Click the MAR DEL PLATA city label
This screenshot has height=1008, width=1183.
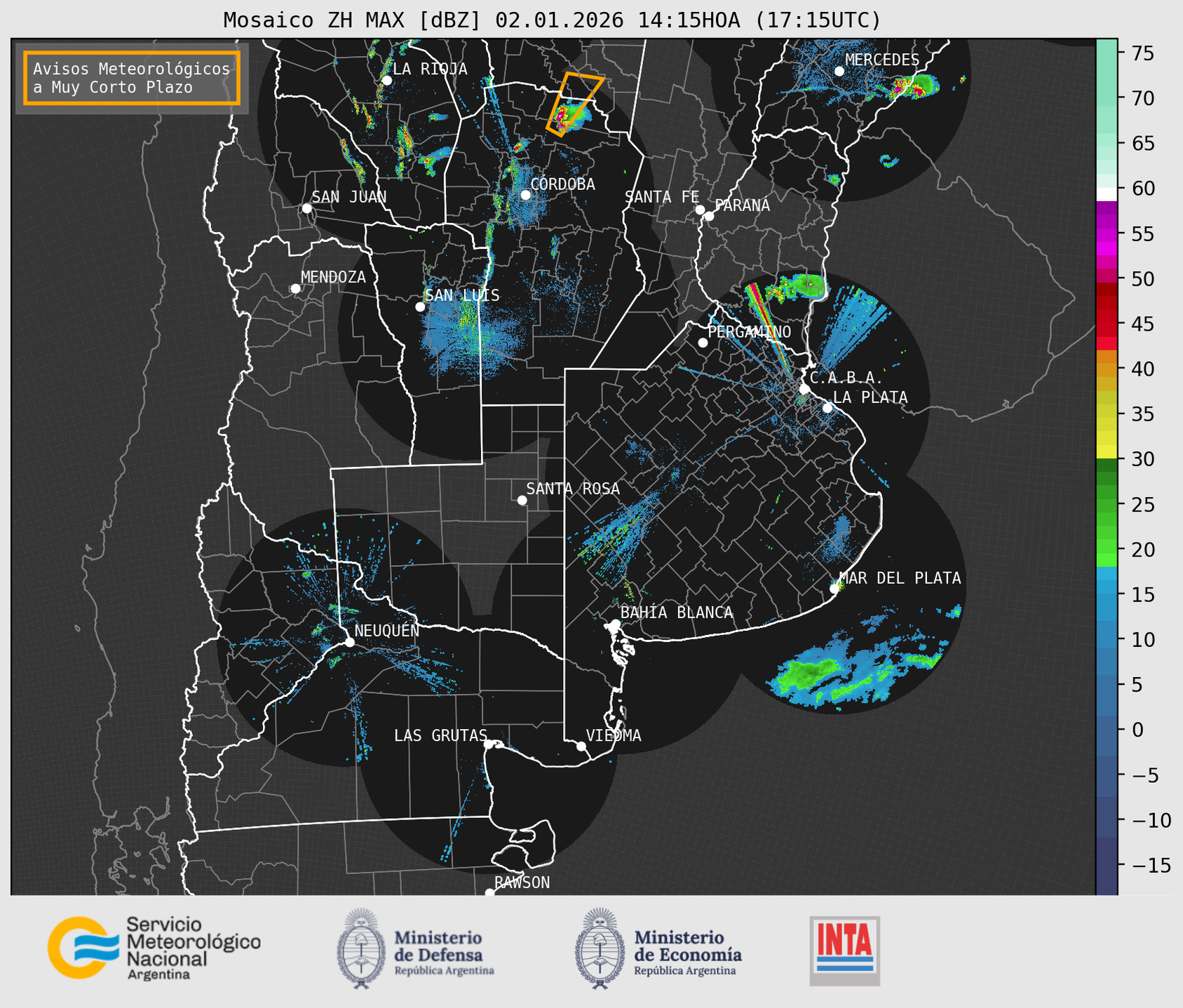[900, 578]
